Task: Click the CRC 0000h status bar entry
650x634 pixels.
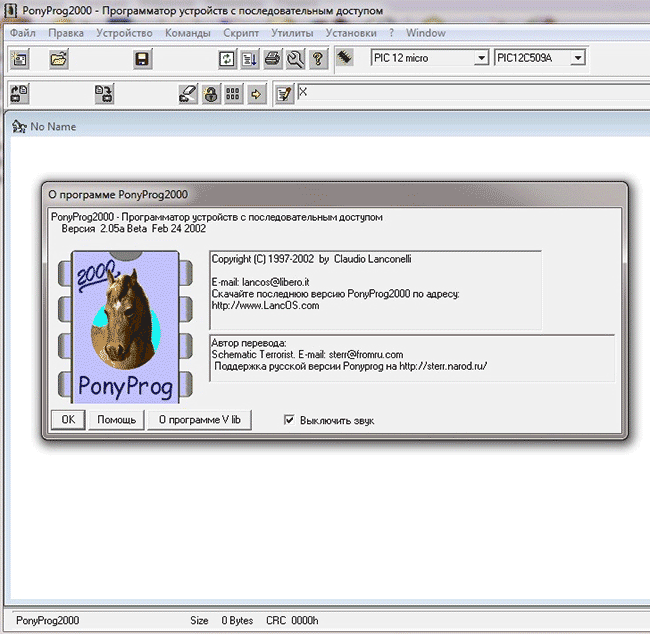Action: tap(292, 620)
